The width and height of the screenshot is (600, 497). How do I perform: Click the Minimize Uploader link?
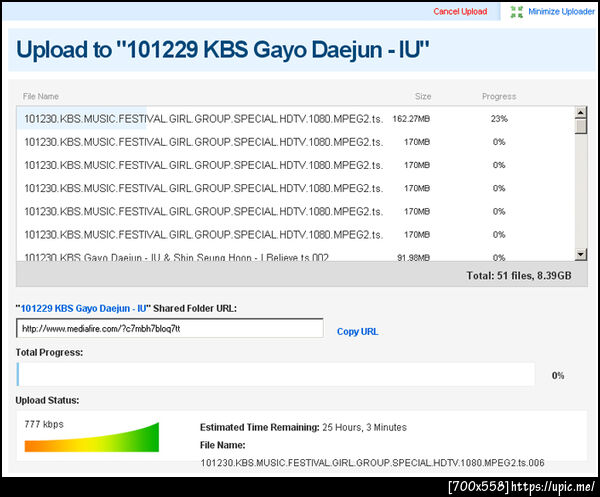[561, 11]
